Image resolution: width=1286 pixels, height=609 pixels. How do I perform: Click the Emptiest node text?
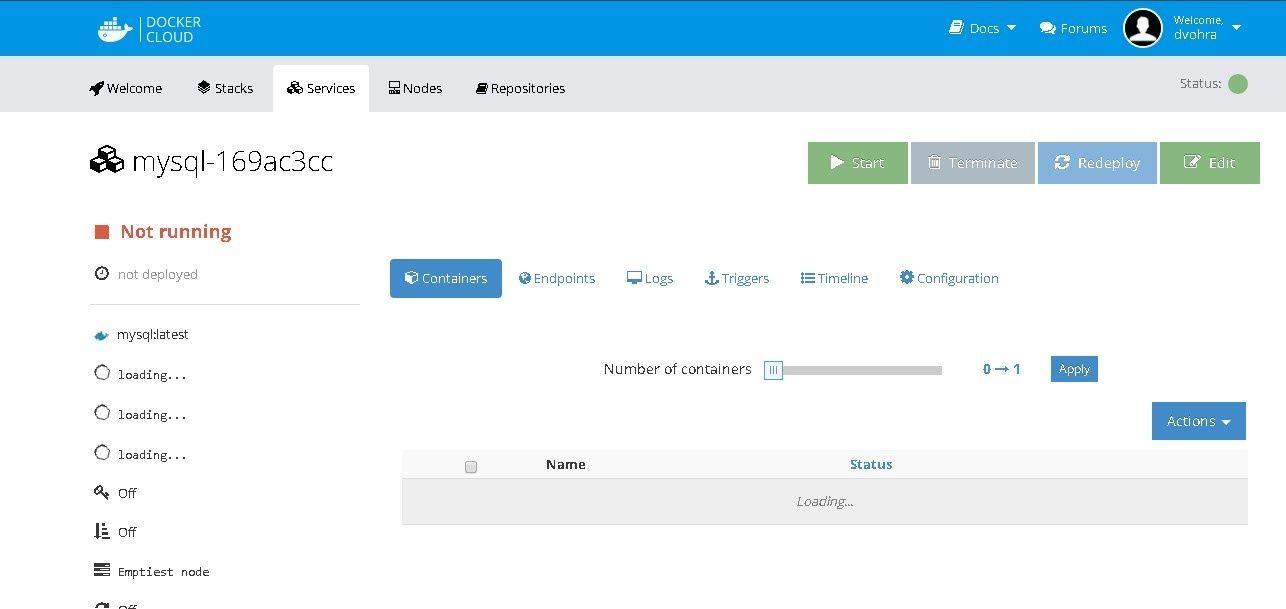tap(163, 572)
